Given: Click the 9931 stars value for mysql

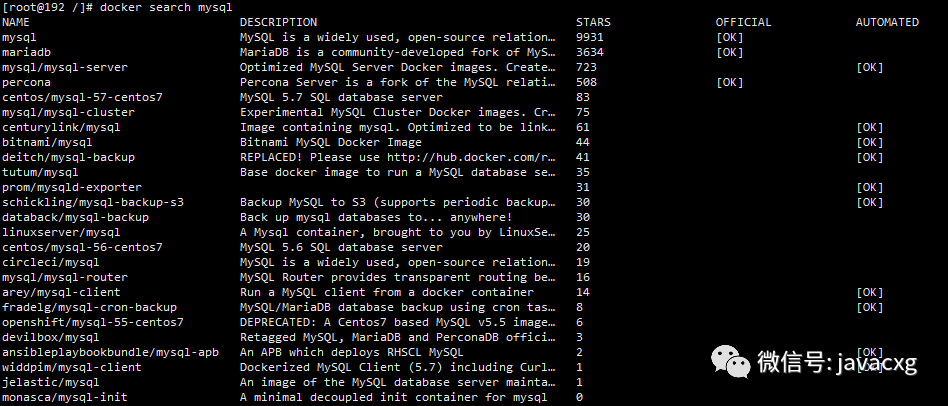Looking at the screenshot, I should click(x=589, y=37).
